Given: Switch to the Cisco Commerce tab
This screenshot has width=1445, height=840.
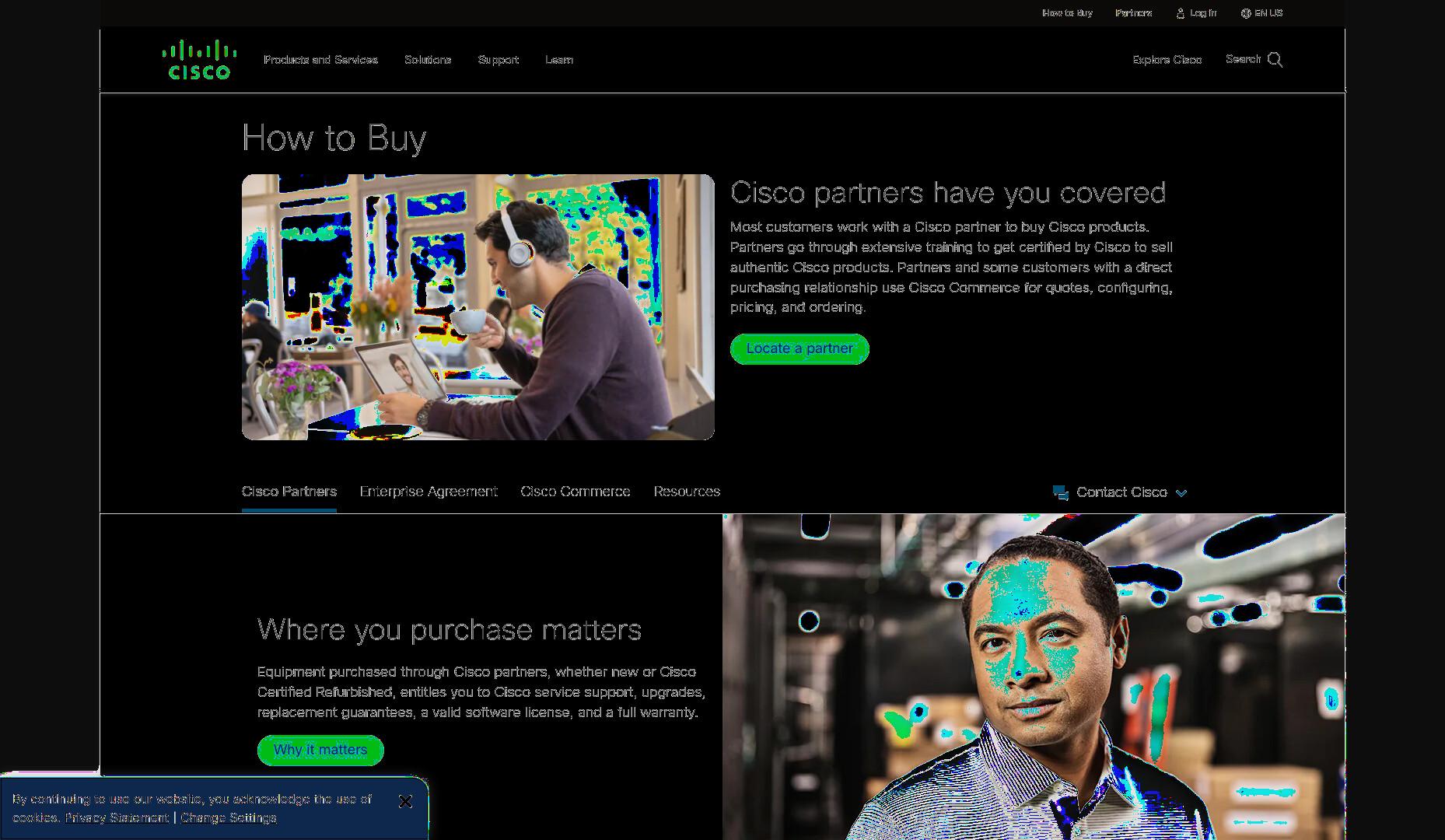Looking at the screenshot, I should pyautogui.click(x=576, y=492).
